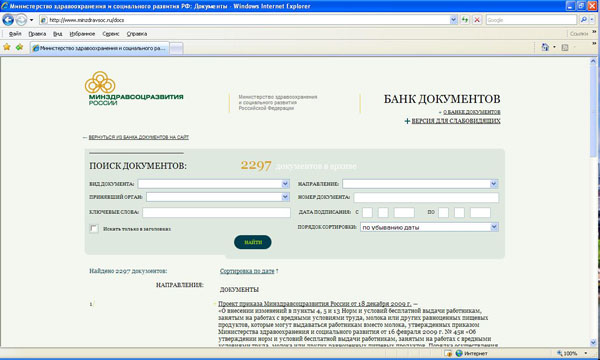Open the Сервис menu
600x360 pixels.
coord(111,34)
